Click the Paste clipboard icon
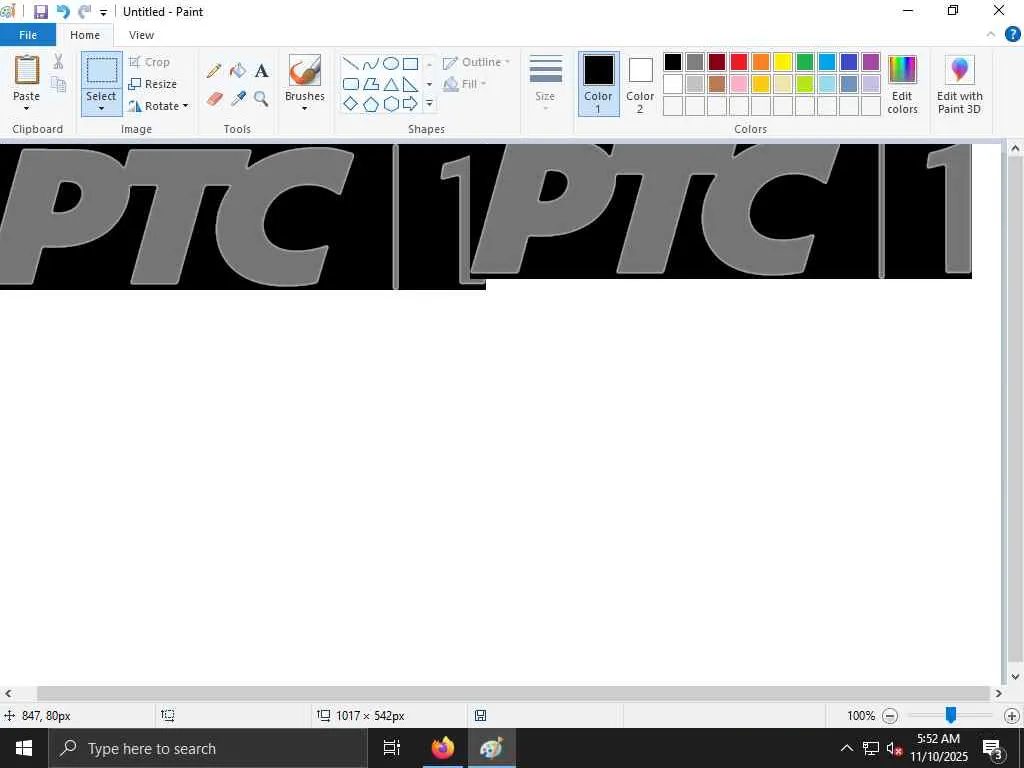Image resolution: width=1024 pixels, height=768 pixels. 27,71
